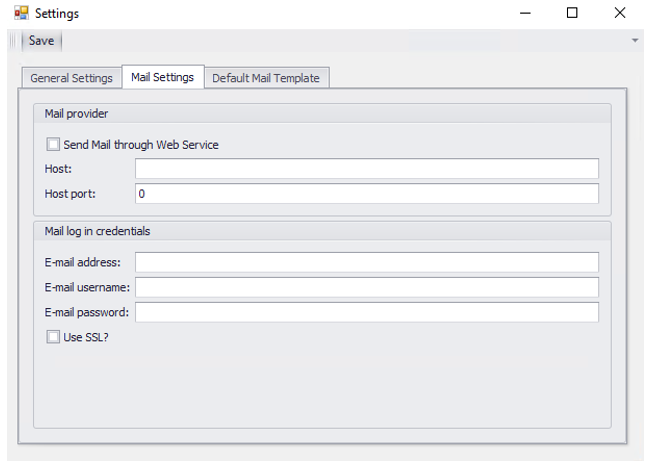Enable Send Mail through Web Service

pos(54,145)
